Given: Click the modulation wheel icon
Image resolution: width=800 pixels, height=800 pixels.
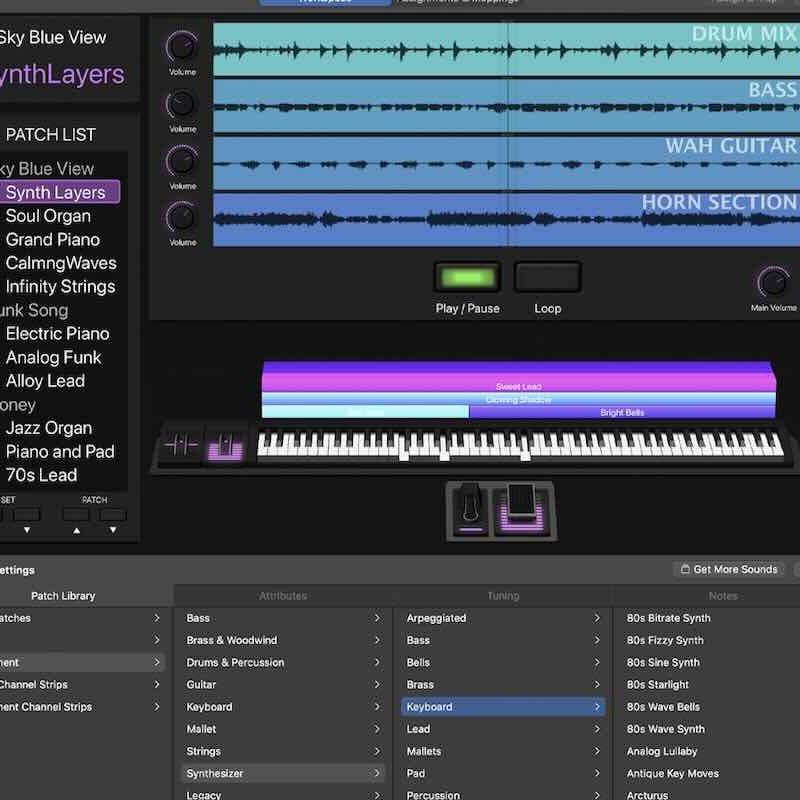Looking at the screenshot, I should pos(225,445).
